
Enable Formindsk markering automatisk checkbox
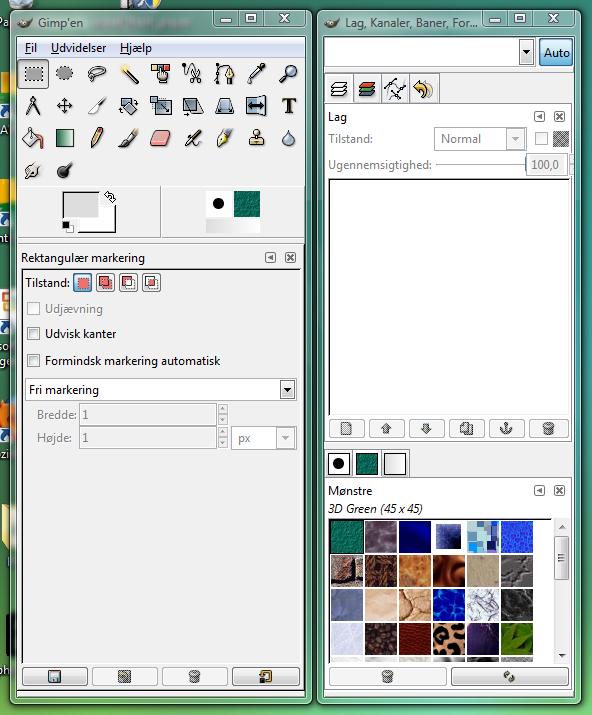click(33, 361)
